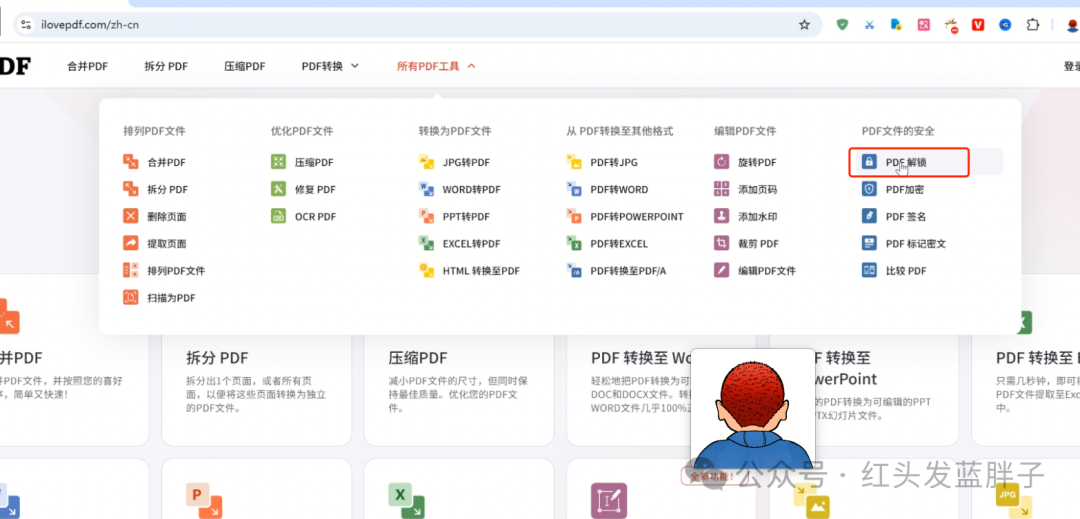Viewport: 1080px width, 519px height.
Task: Select 拆分 PDF in top navigation
Action: point(166,66)
